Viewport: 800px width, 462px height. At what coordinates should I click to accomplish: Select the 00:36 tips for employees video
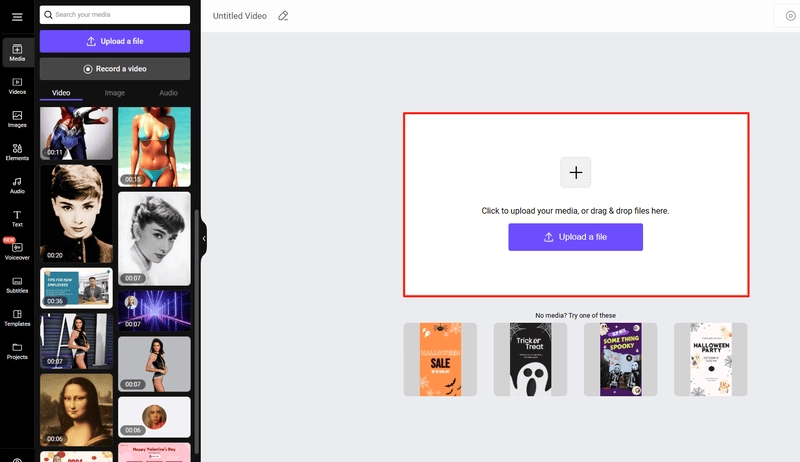click(77, 288)
